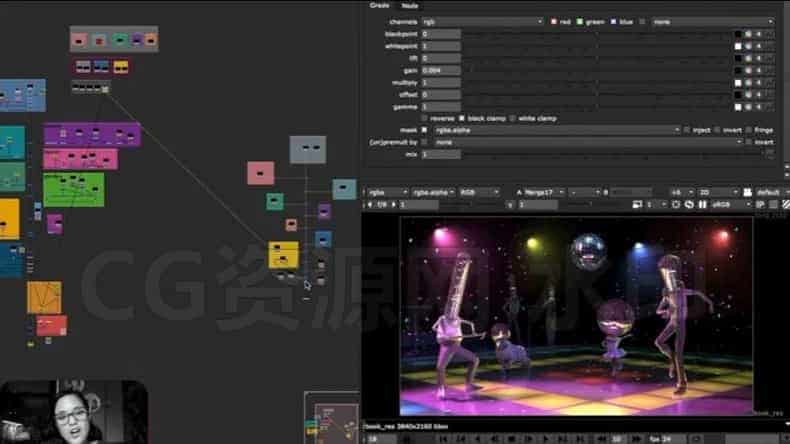Viewport: 790px width, 444px height.
Task: Open the (un)premult by dropdown
Action: 588,142
